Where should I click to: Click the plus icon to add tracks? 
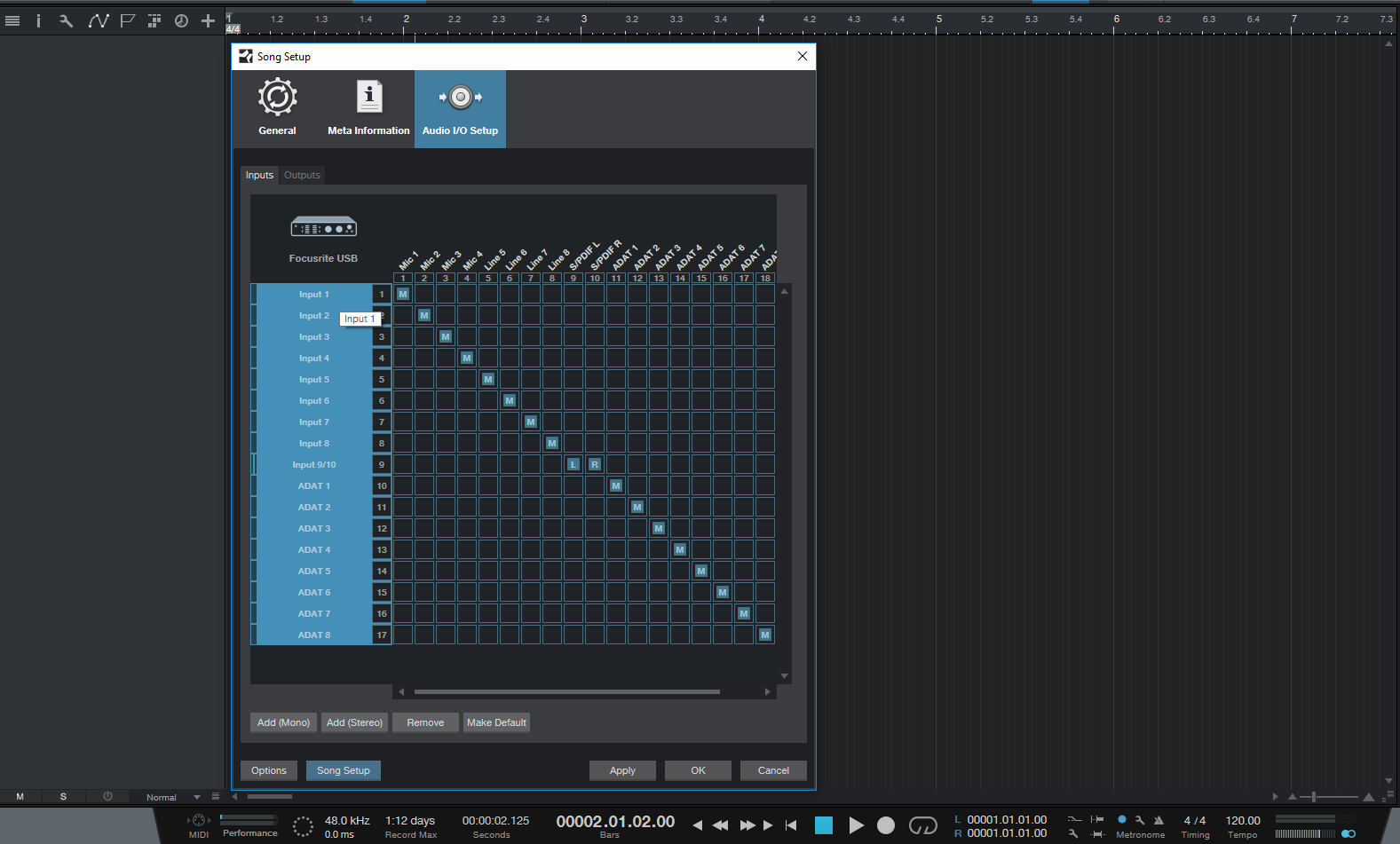208,20
